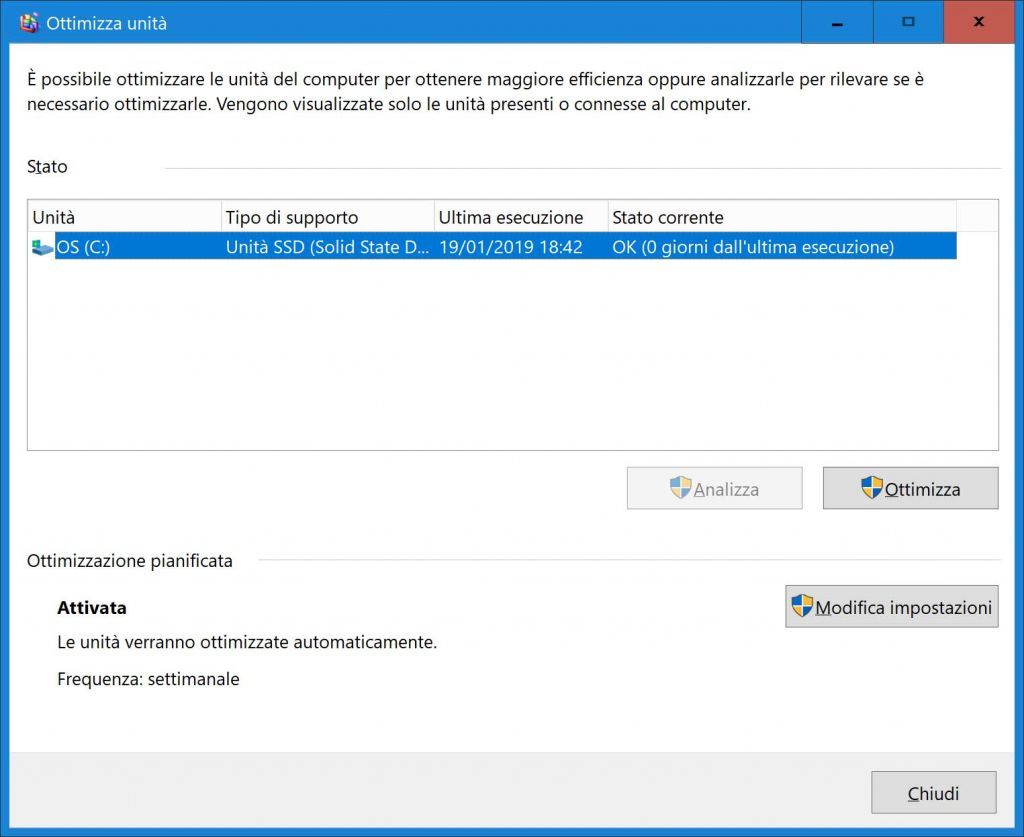1024x837 pixels.
Task: Minimize the Ottimizza unità window
Action: click(x=836, y=21)
